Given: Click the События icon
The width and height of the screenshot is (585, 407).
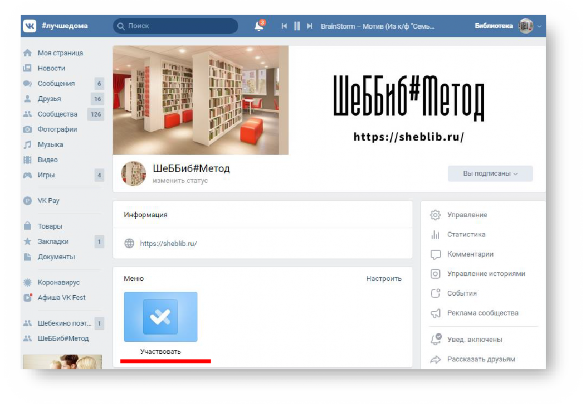Looking at the screenshot, I should (x=435, y=293).
